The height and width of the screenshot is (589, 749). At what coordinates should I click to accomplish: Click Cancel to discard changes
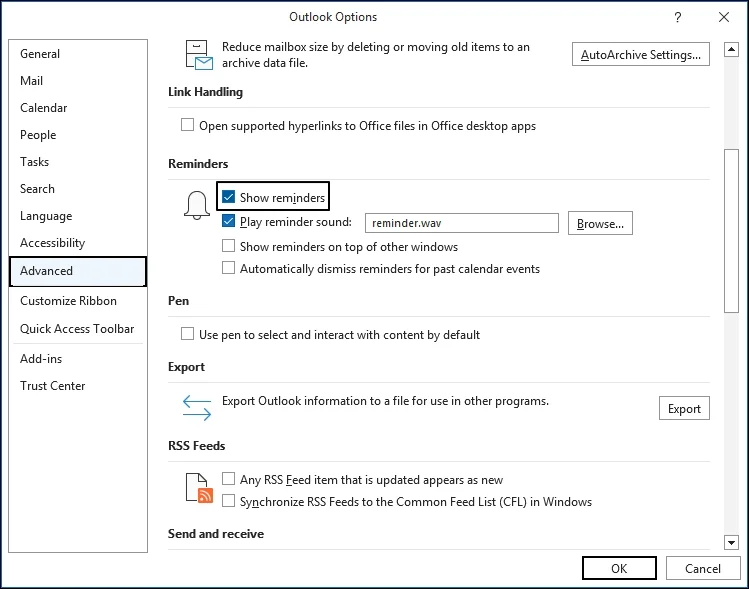pos(703,568)
